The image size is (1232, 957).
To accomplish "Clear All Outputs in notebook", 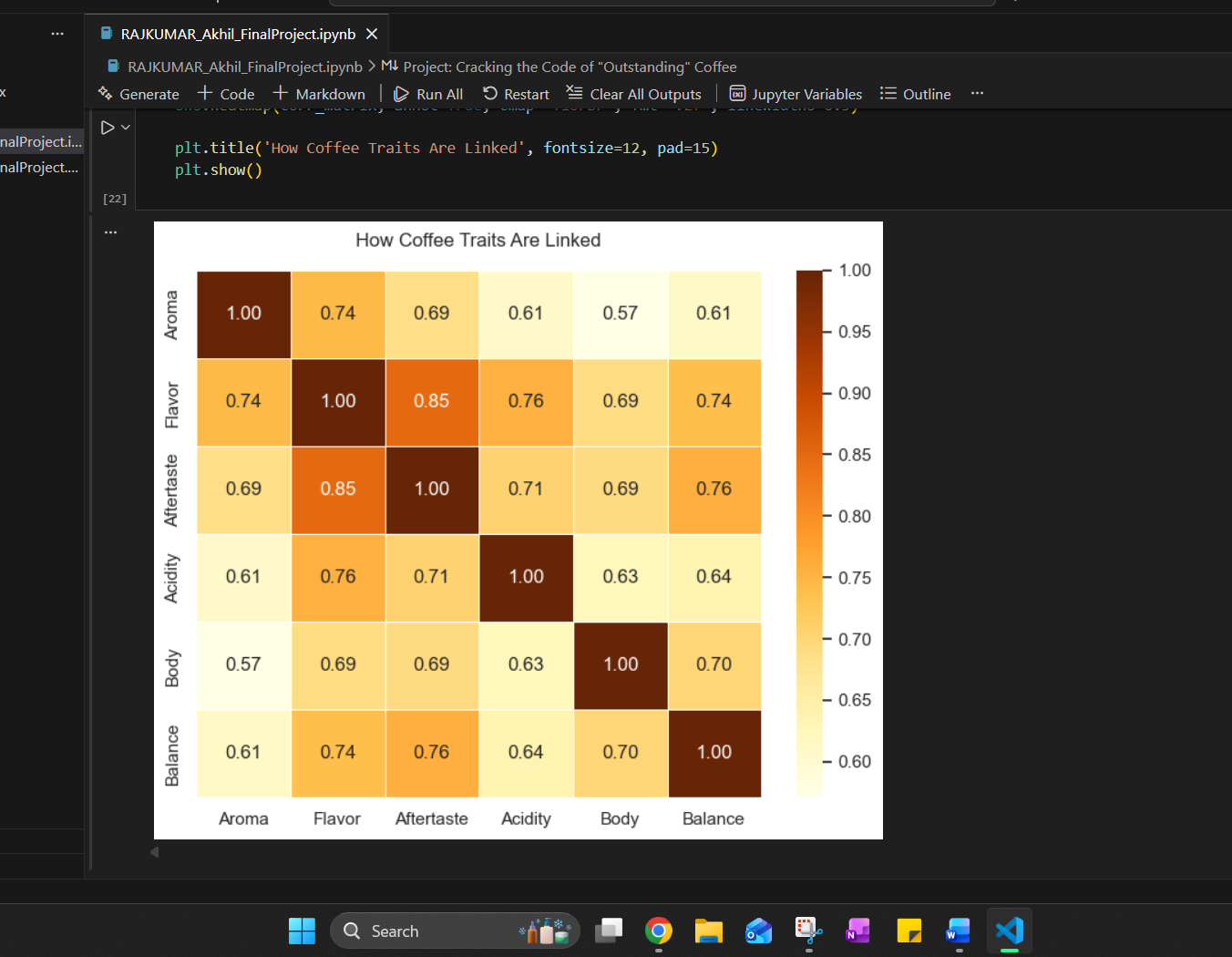I will [x=634, y=94].
